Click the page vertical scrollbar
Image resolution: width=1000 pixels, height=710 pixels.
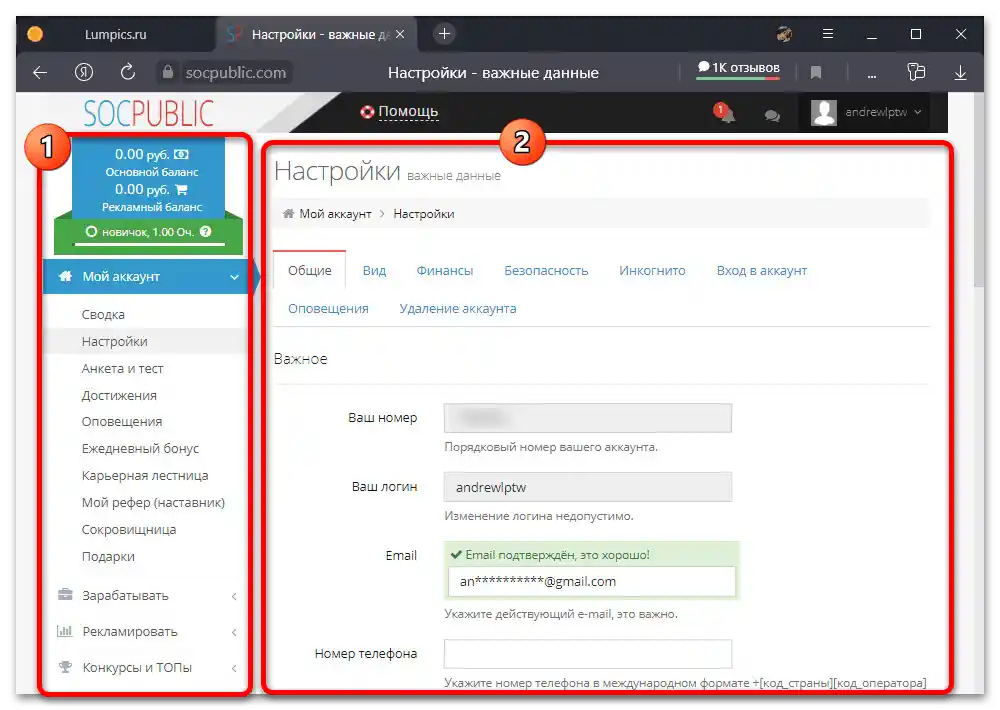979,191
